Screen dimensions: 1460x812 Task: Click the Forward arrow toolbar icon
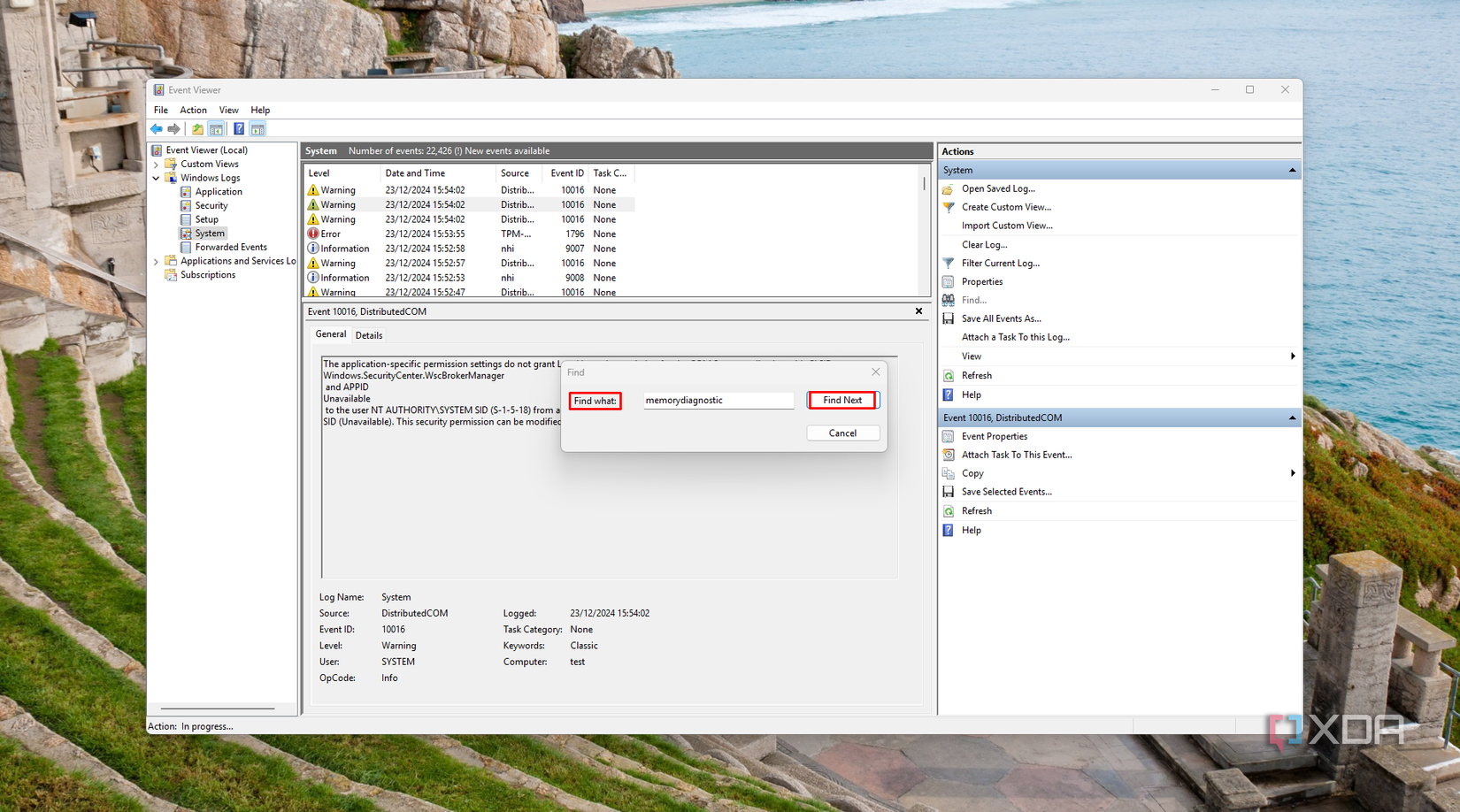click(x=174, y=129)
